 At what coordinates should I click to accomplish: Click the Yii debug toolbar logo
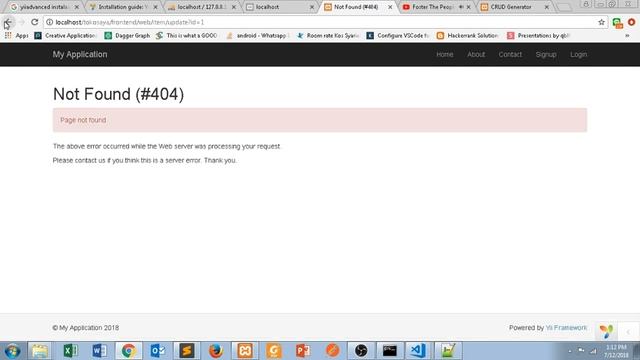tap(606, 331)
